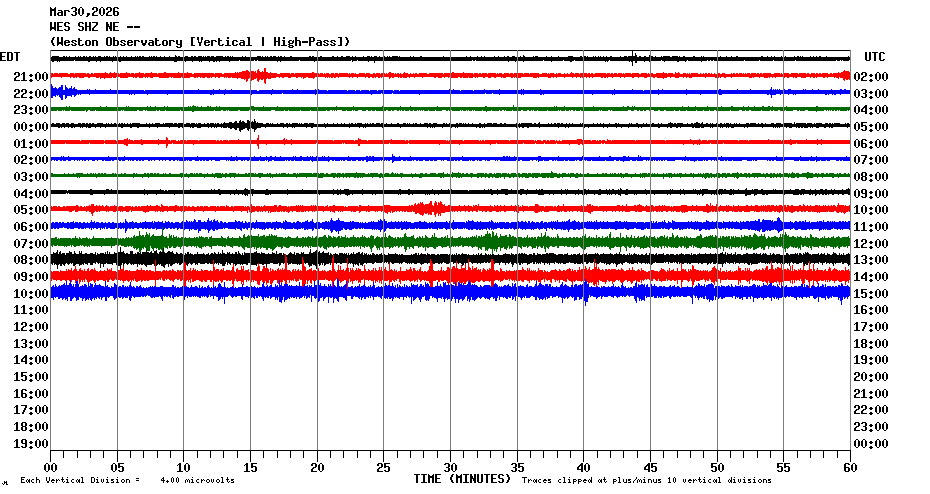This screenshot has height=494, width=930.
Task: Pick the 15 minute tick on time axis
Action: pos(250,467)
